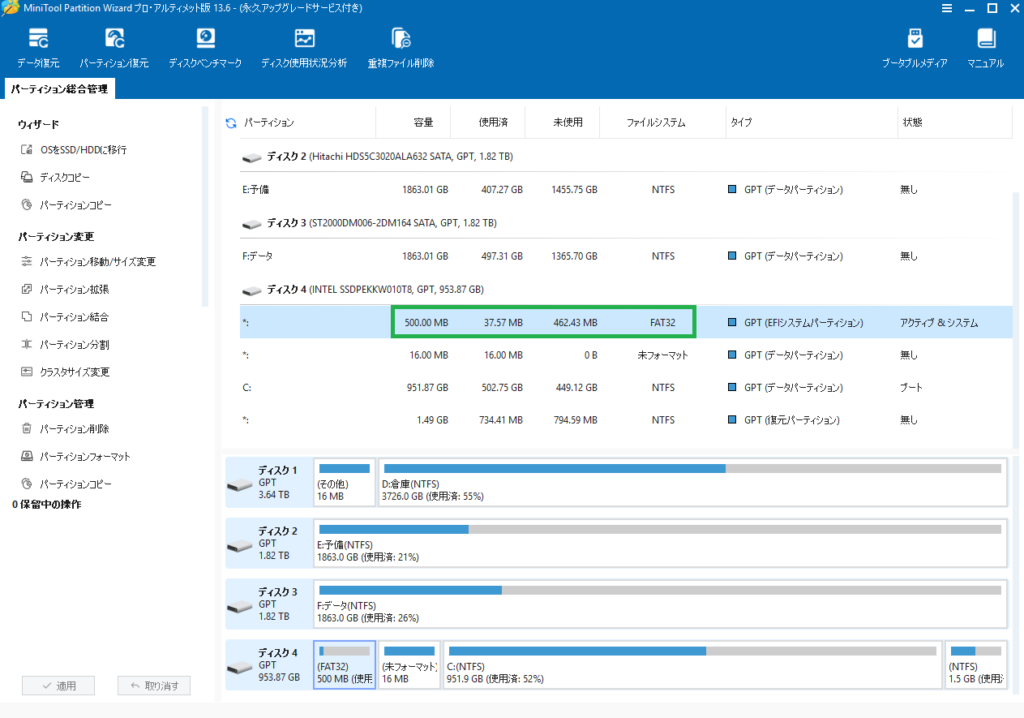1024x718 pixels.
Task: Select the 16.00 MB 未フォーマット partition row
Action: [x=626, y=355]
